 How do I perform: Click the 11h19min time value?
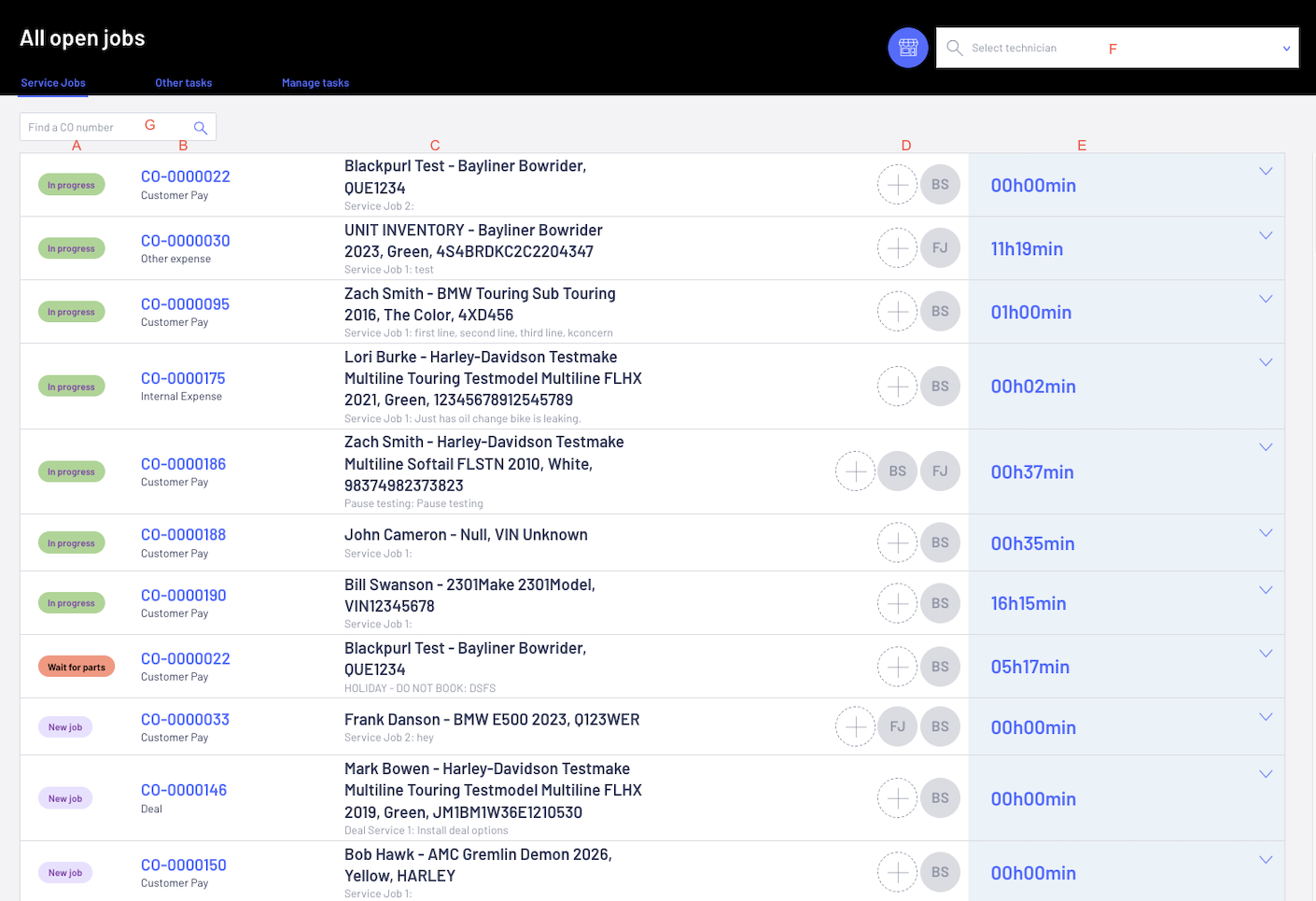pos(1027,249)
